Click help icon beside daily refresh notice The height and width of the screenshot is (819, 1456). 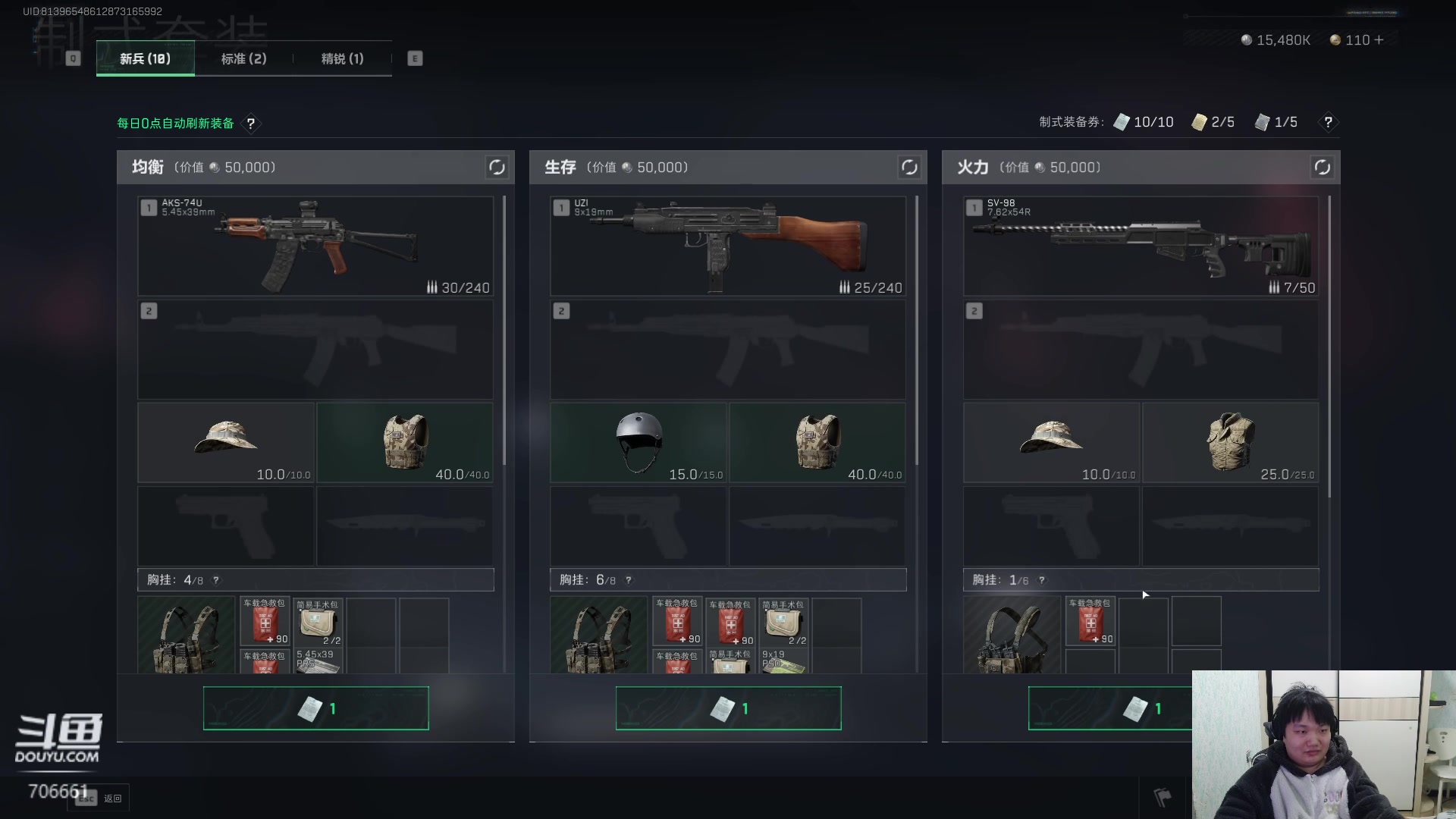(x=250, y=123)
